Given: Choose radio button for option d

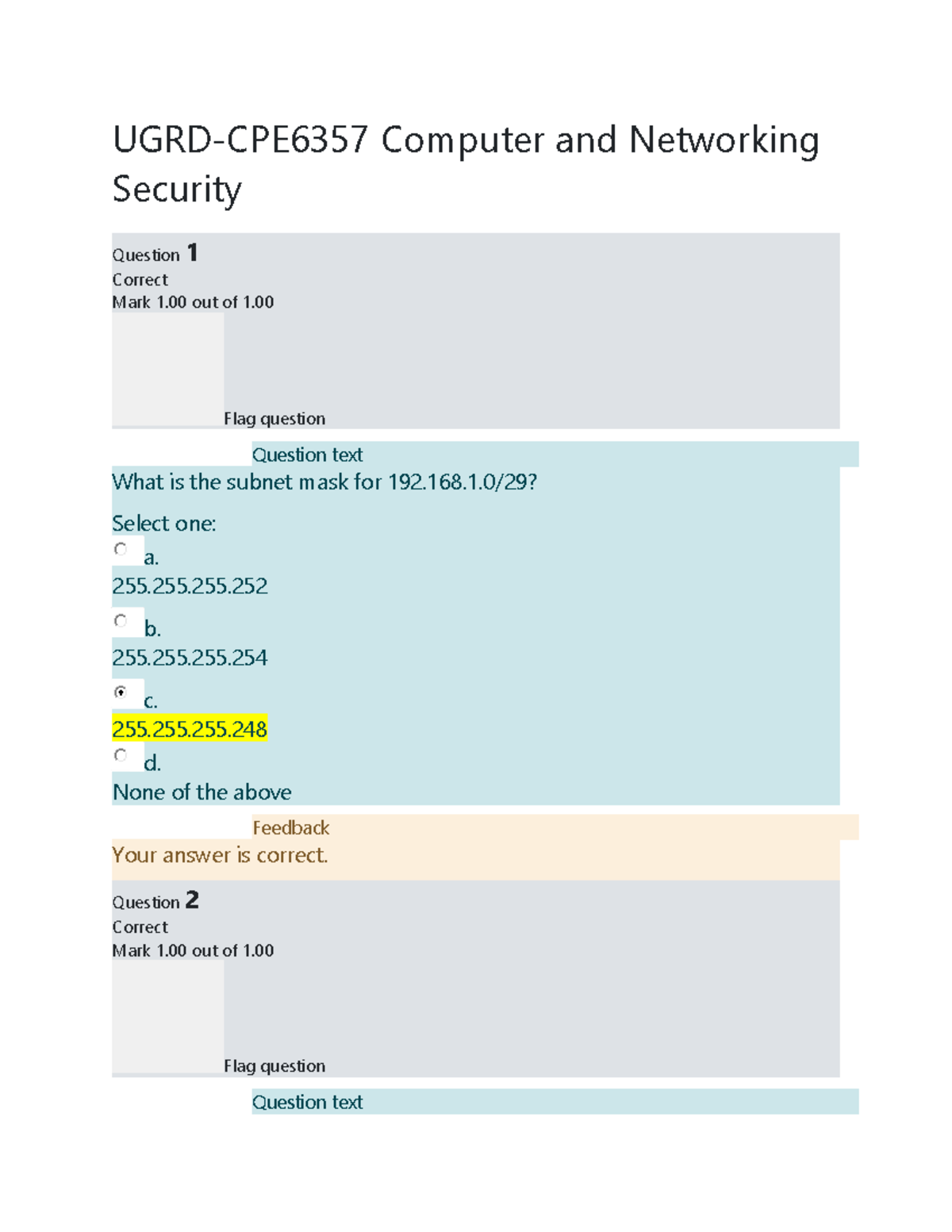Looking at the screenshot, I should click(x=121, y=755).
